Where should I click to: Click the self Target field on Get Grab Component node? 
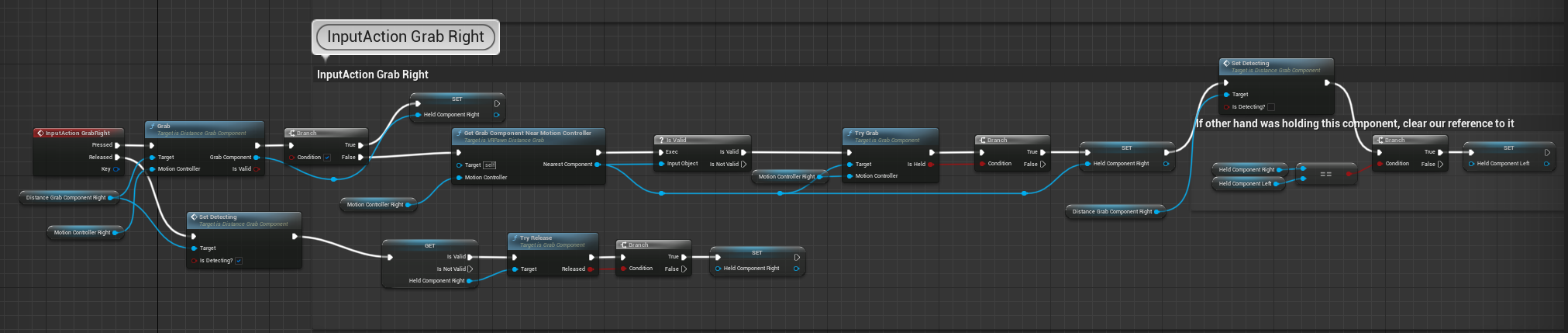pyautogui.click(x=490, y=165)
